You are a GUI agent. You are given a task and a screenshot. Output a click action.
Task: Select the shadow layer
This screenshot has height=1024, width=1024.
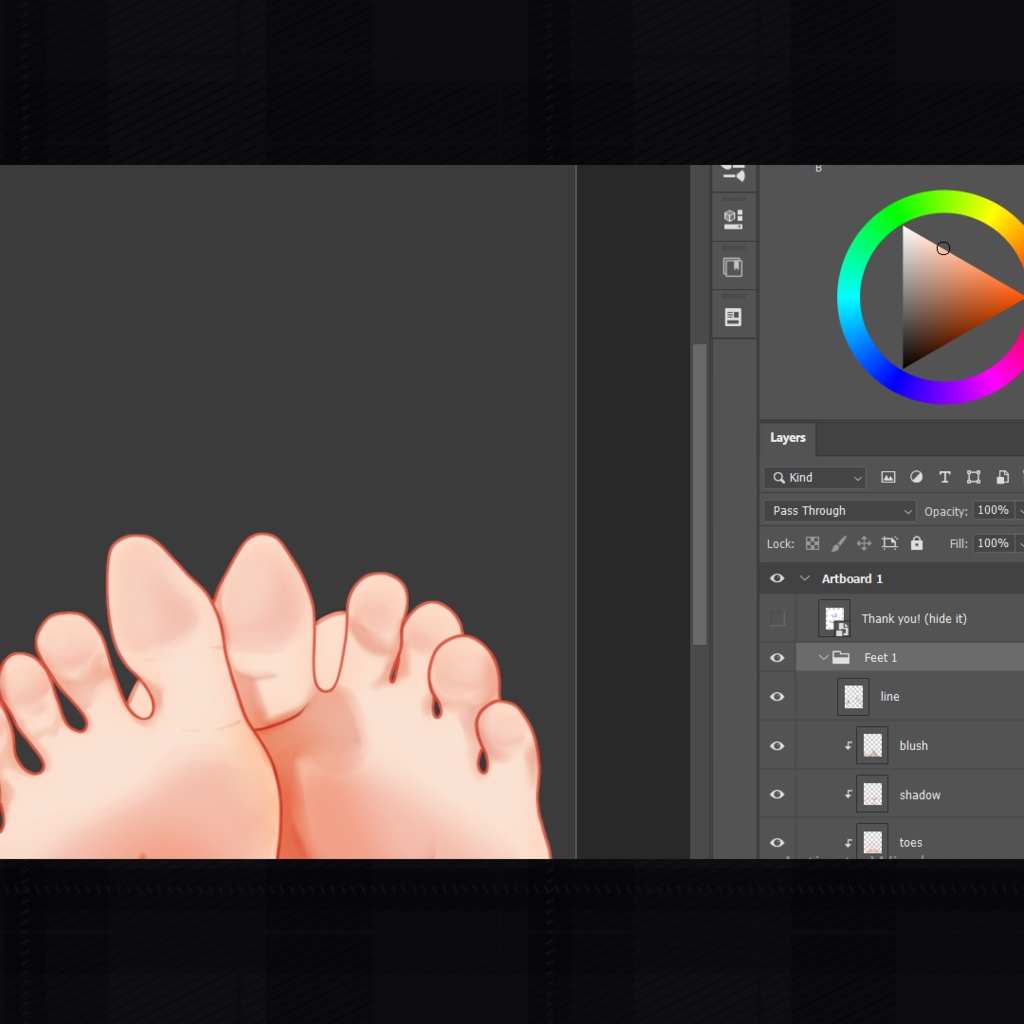[x=920, y=794]
